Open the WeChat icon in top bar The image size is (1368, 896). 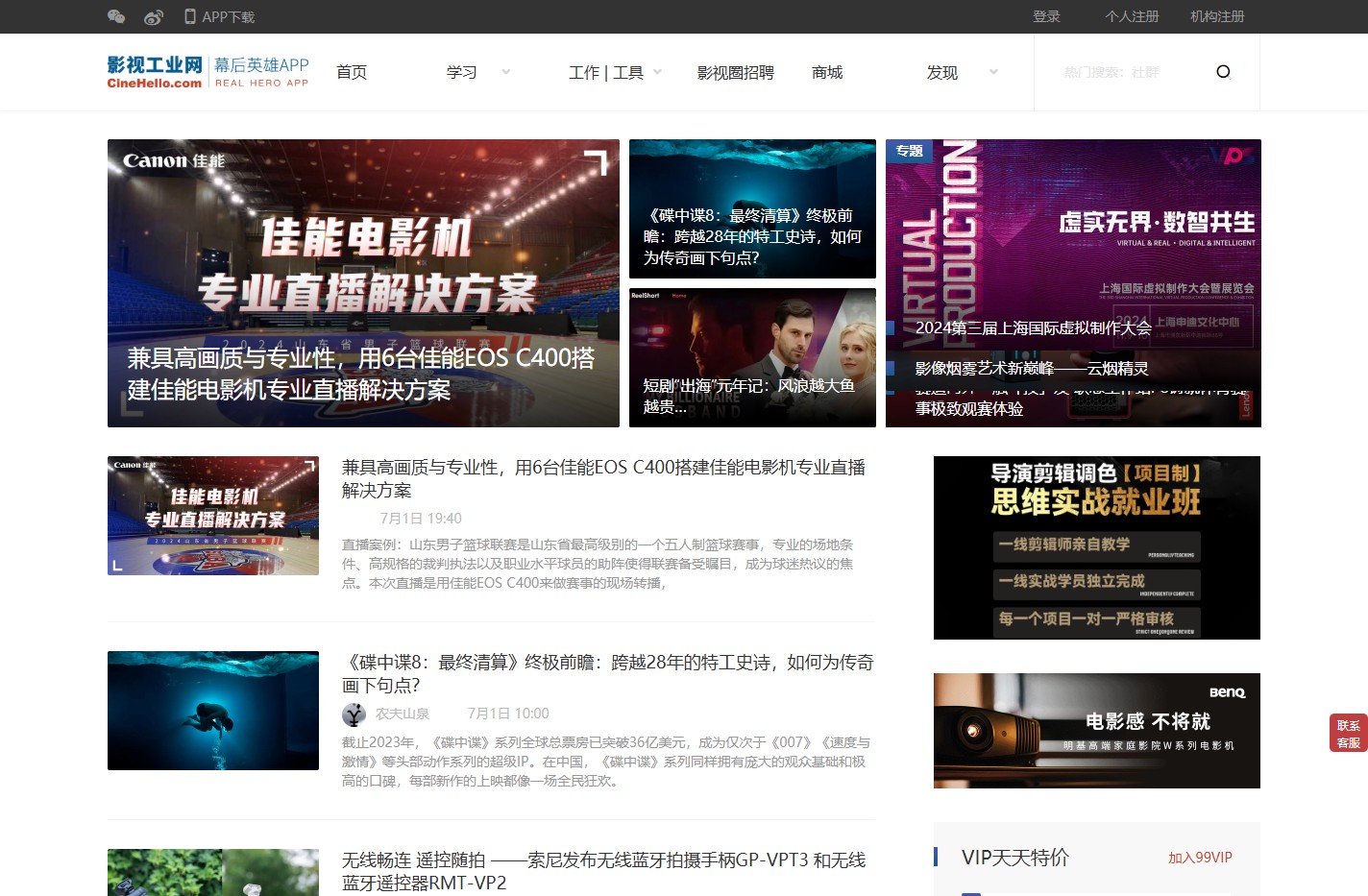(116, 16)
